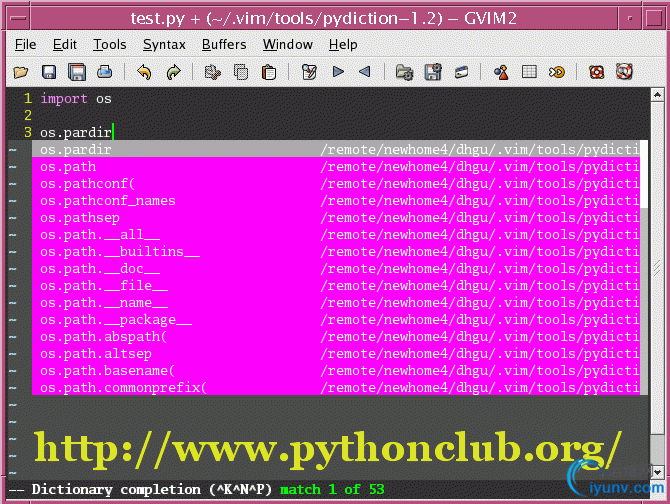Load session via folder-gear icon

tap(404, 72)
